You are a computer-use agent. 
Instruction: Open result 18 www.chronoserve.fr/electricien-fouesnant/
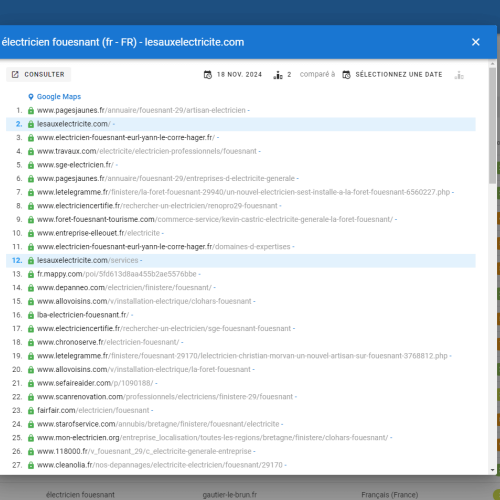click(x=108, y=342)
